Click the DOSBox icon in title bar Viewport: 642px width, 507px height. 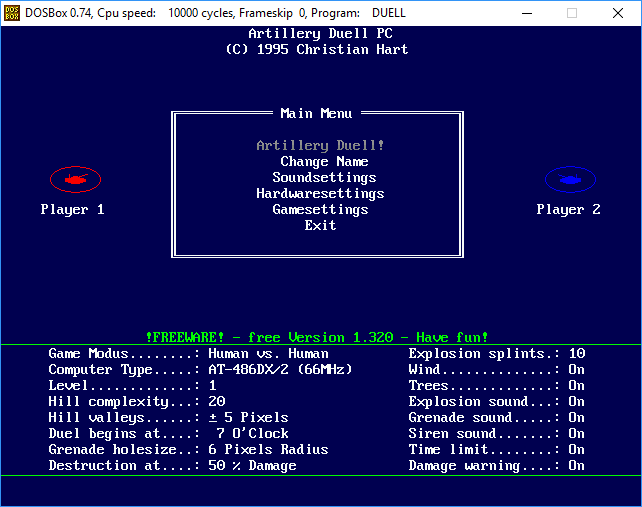point(12,13)
